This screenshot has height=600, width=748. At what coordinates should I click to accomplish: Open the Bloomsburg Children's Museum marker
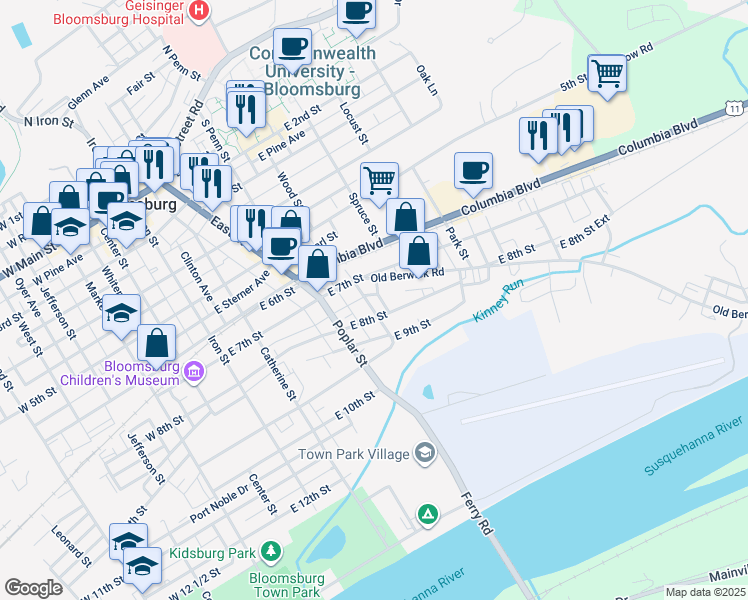[195, 372]
